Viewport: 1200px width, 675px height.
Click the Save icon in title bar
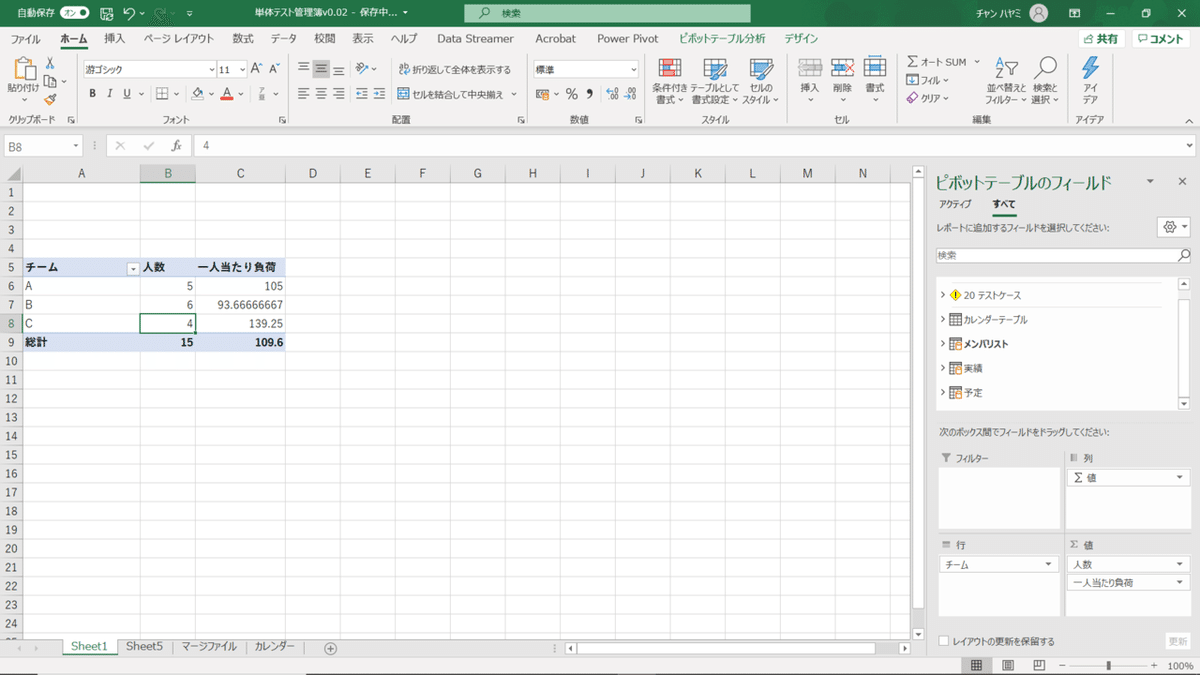coord(107,14)
